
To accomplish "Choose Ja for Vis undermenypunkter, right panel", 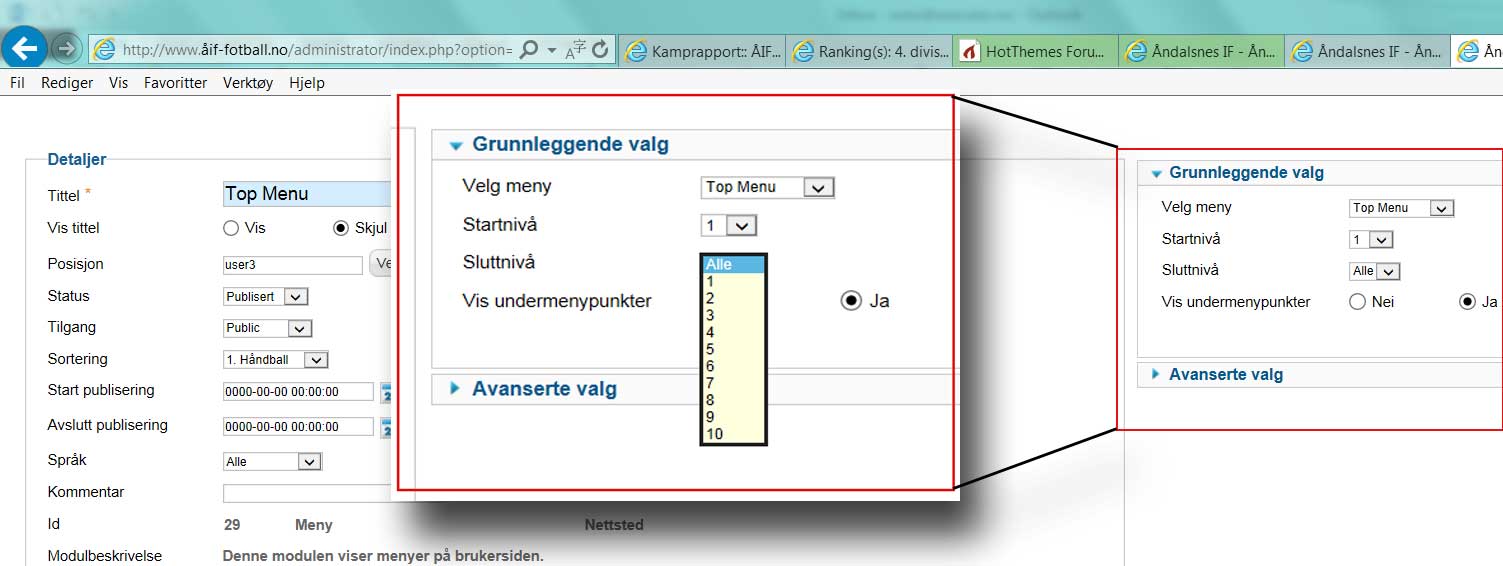I will [1467, 301].
